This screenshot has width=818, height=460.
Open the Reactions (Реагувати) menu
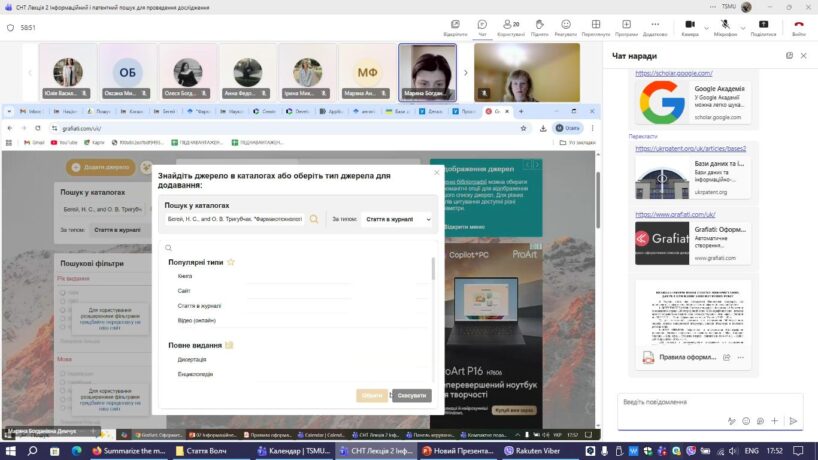[566, 25]
